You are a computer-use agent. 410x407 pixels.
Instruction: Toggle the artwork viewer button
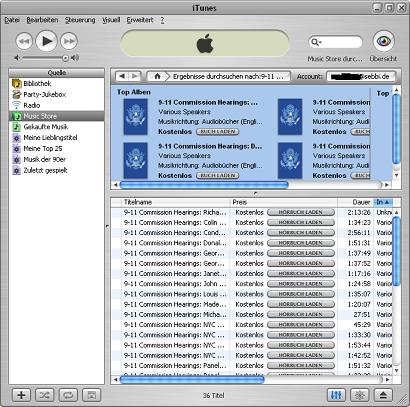tap(91, 395)
